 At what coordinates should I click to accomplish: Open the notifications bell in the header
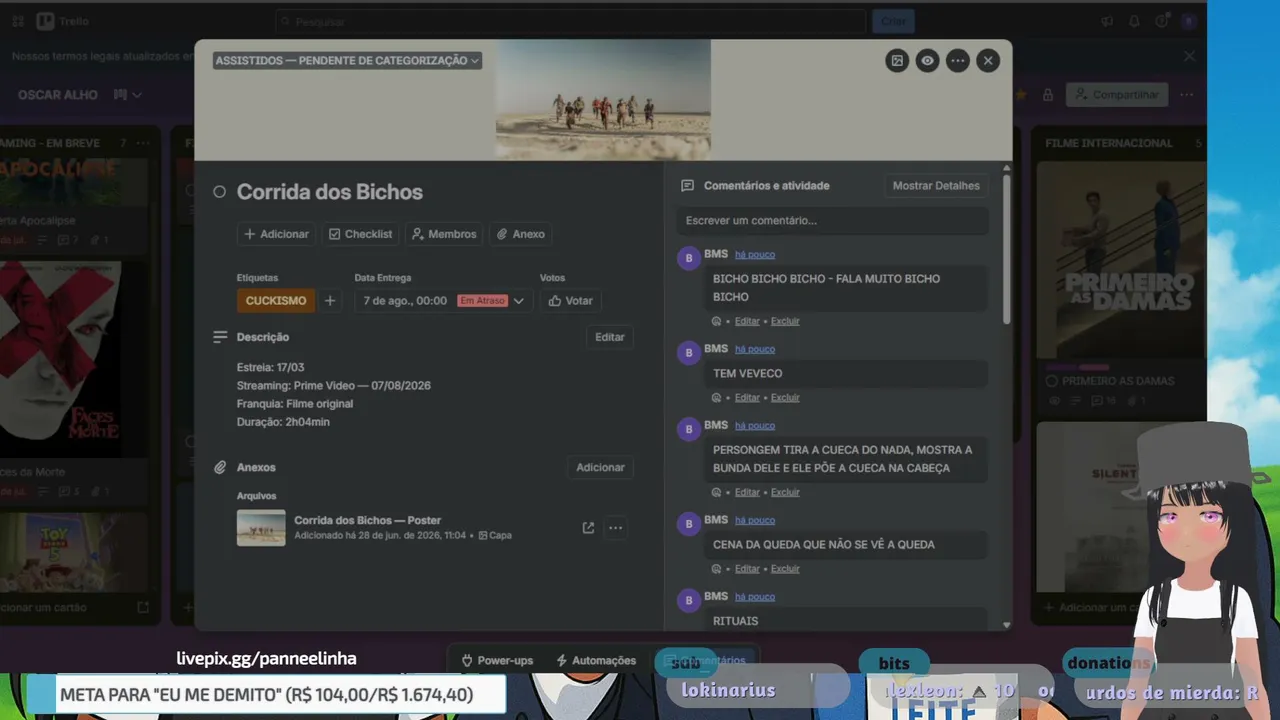pos(1134,21)
